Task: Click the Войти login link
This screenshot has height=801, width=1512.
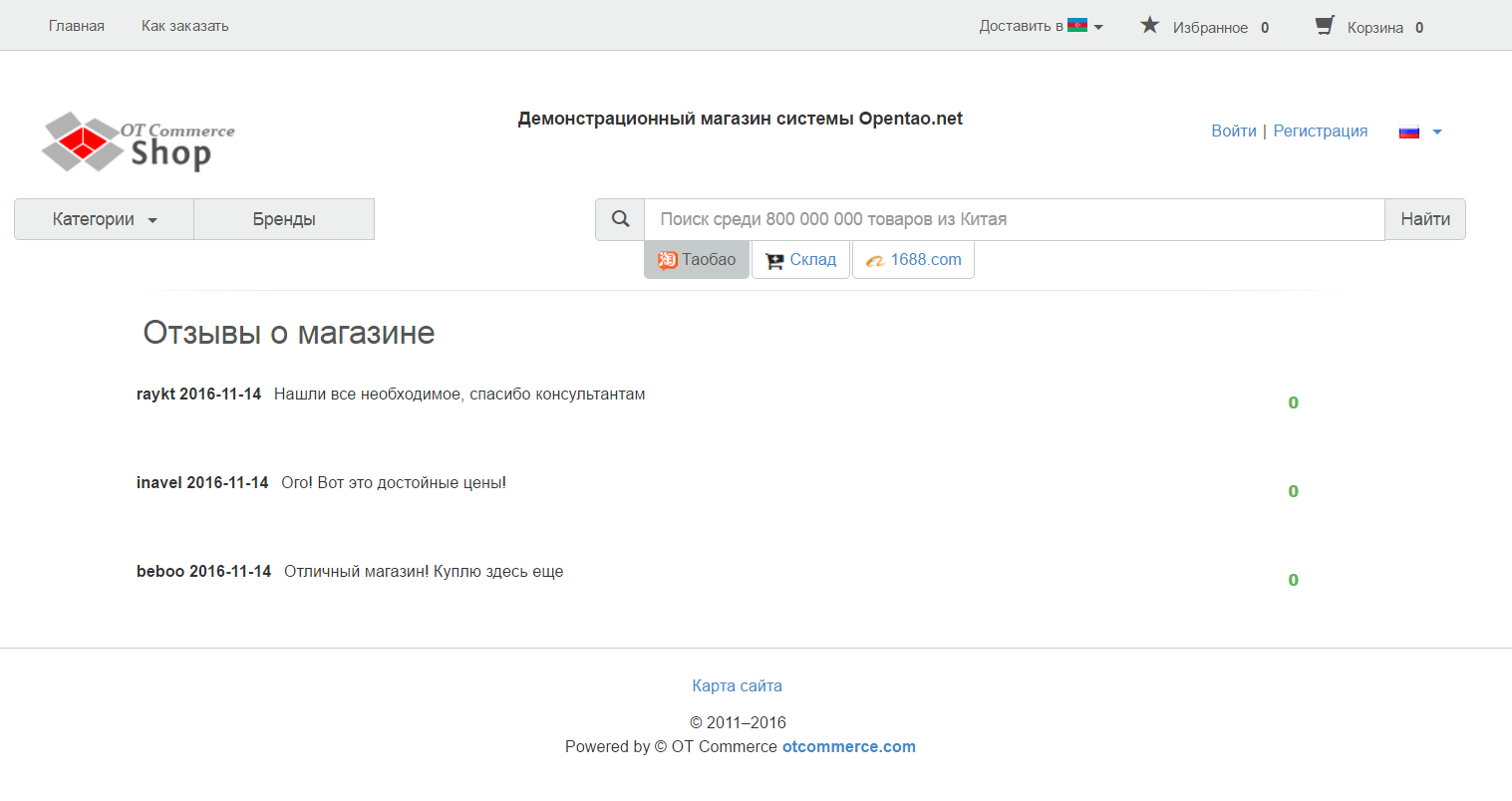Action: pos(1233,132)
